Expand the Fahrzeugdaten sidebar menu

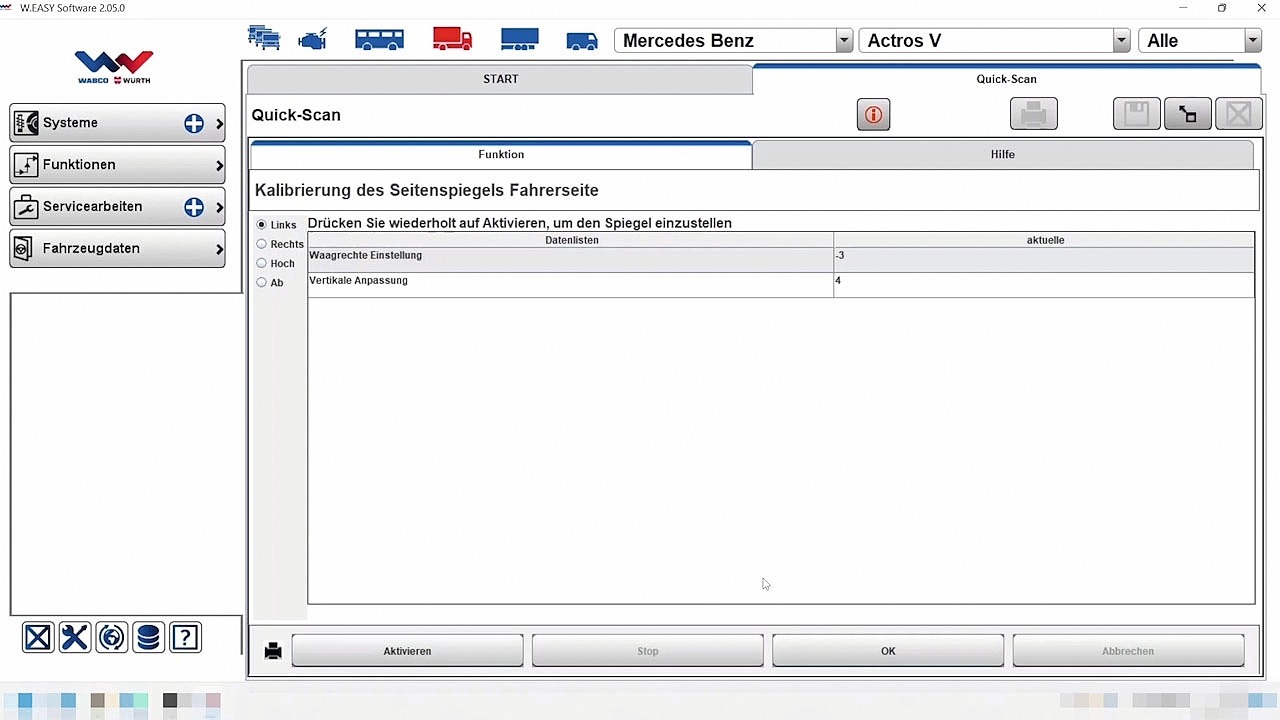click(x=118, y=249)
